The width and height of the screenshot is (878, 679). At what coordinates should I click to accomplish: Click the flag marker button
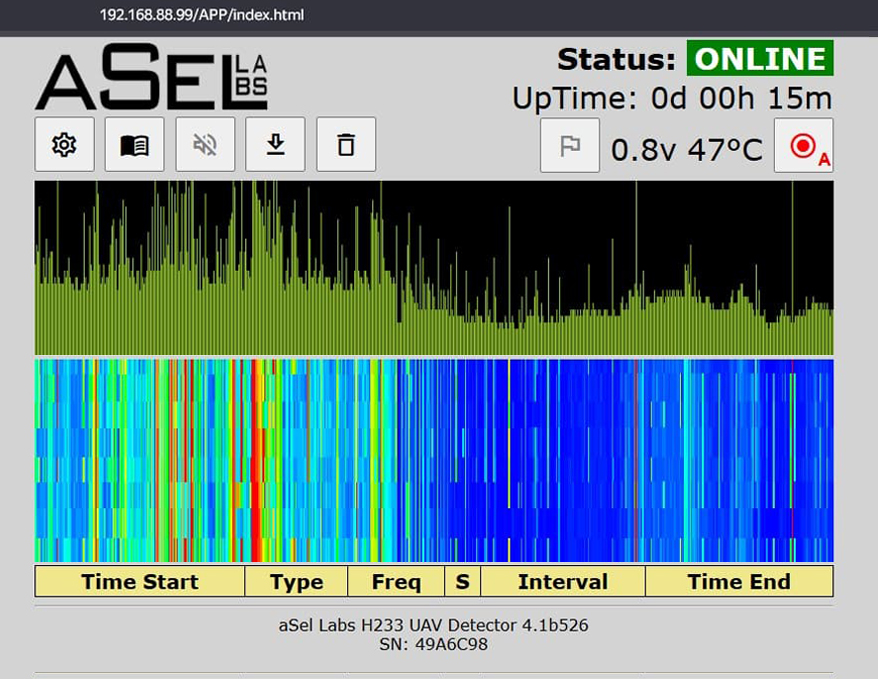(x=570, y=146)
